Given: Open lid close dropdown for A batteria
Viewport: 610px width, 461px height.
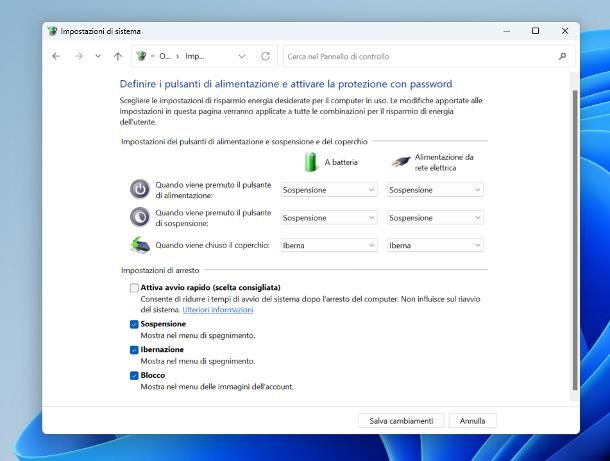Looking at the screenshot, I should tap(329, 245).
